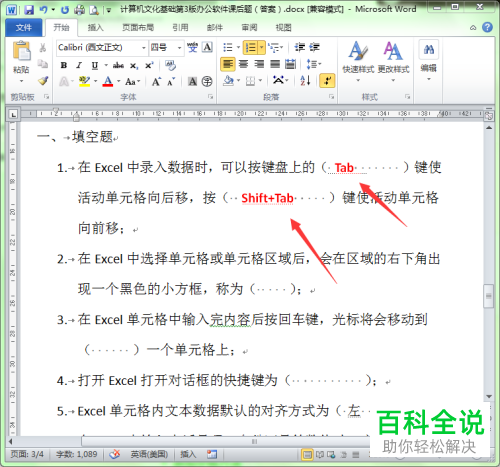Click the yellow text highlight color

(x=84, y=81)
